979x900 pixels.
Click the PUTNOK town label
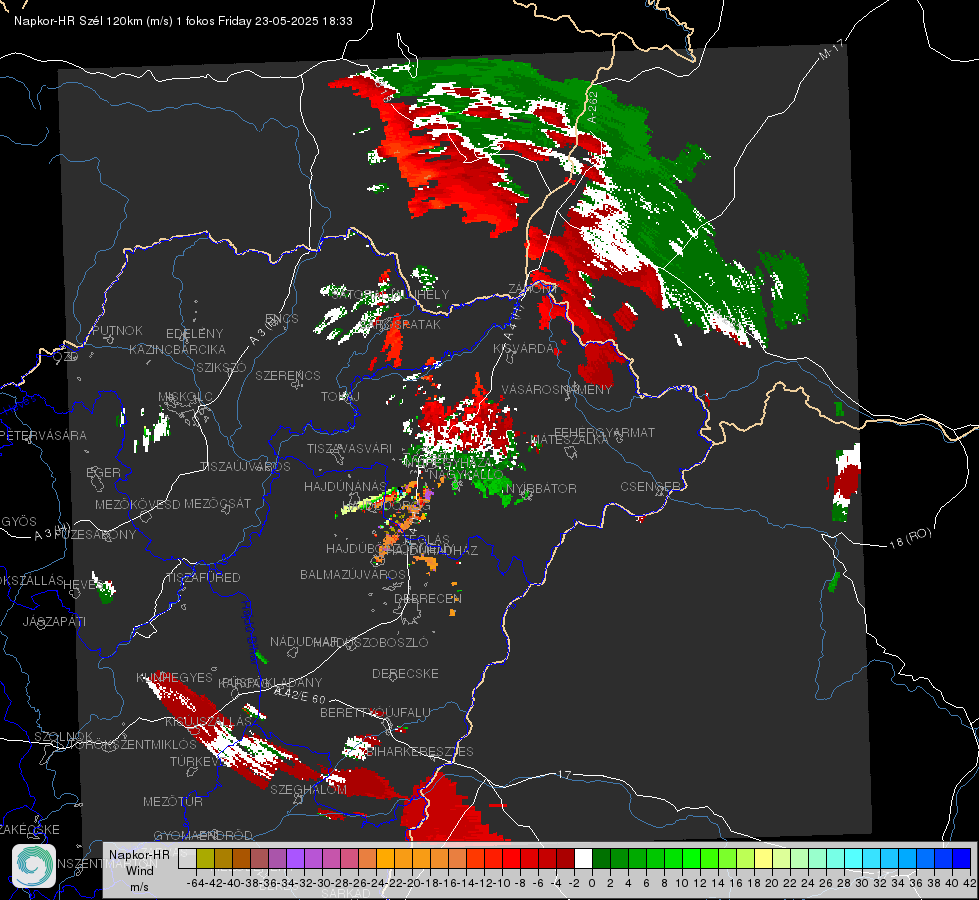tap(117, 330)
